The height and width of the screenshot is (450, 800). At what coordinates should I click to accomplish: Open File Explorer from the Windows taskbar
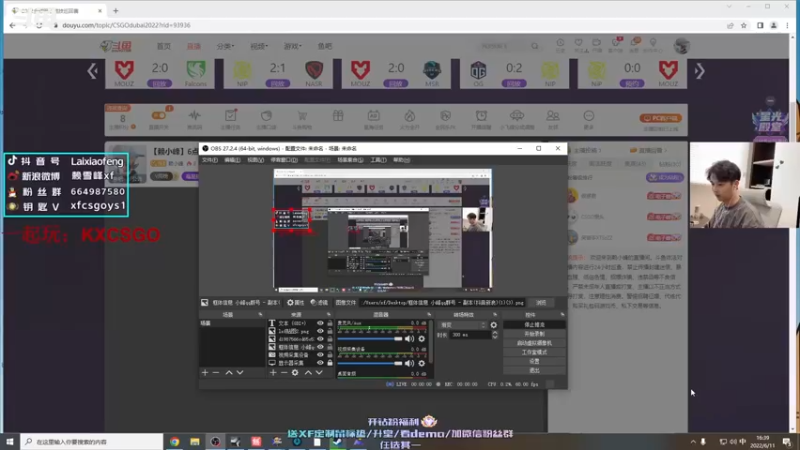(195, 442)
